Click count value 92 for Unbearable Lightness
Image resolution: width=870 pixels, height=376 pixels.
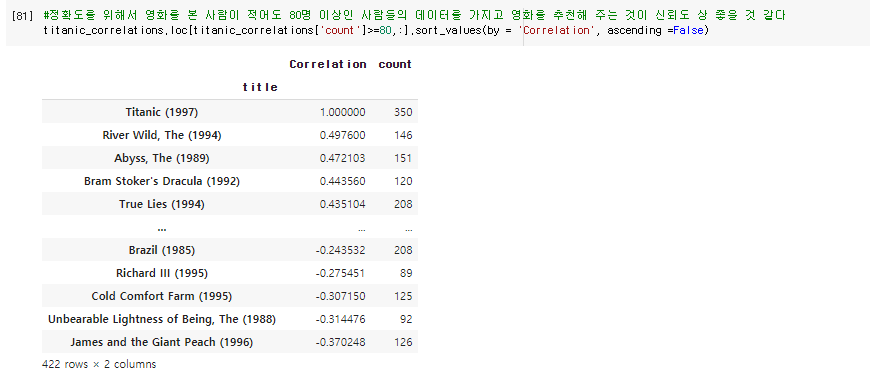406,319
